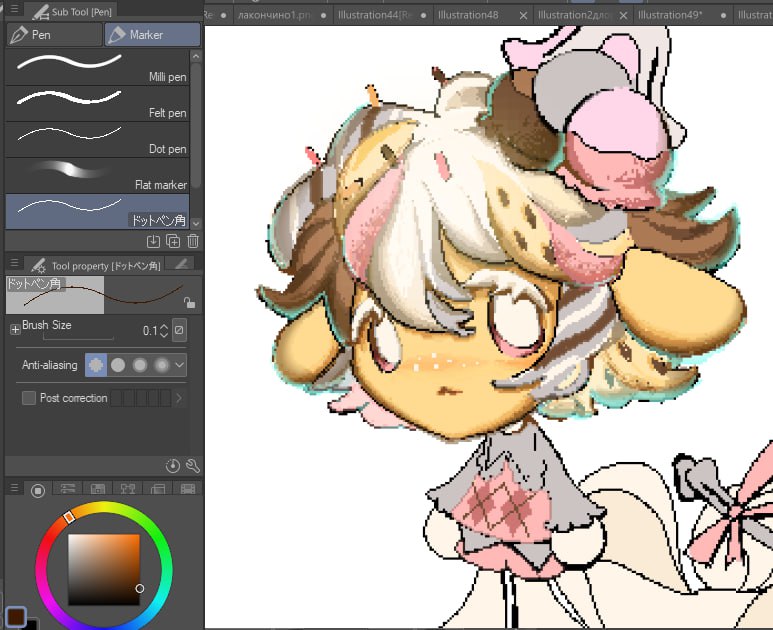Open sub tool detail wrench icon
The width and height of the screenshot is (773, 630).
coord(193,466)
